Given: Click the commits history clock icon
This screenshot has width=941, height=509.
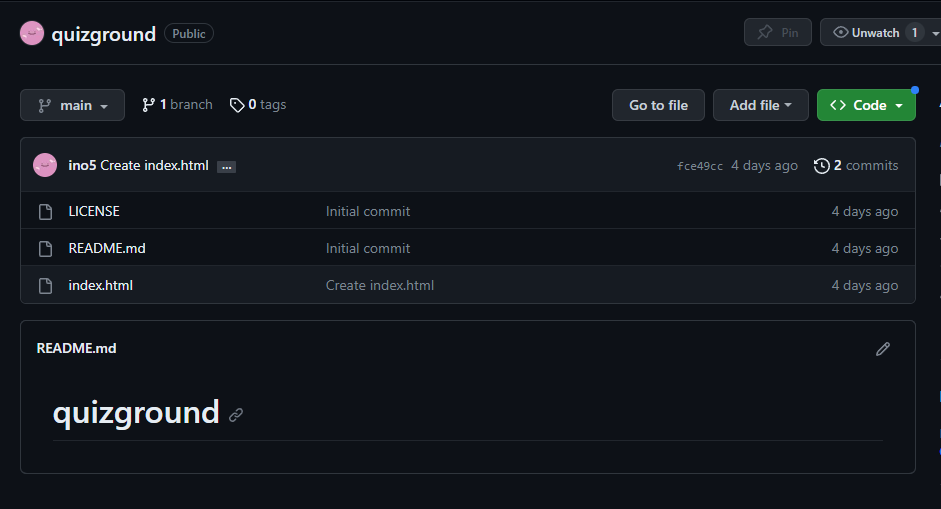Looking at the screenshot, I should 822,166.
